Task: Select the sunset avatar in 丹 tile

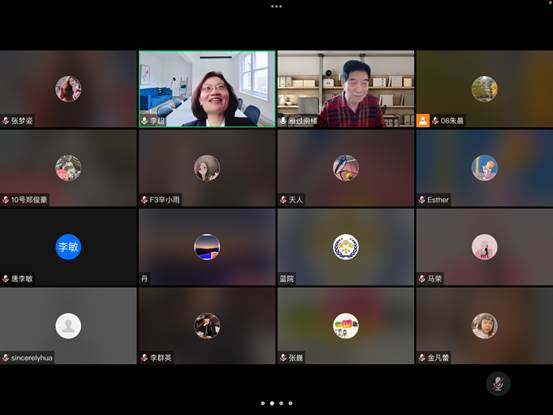Action: (207, 247)
